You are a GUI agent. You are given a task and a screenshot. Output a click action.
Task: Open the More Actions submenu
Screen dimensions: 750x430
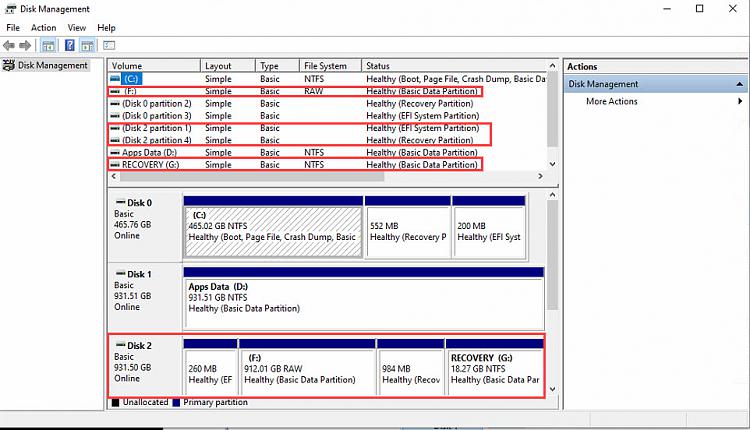[612, 101]
